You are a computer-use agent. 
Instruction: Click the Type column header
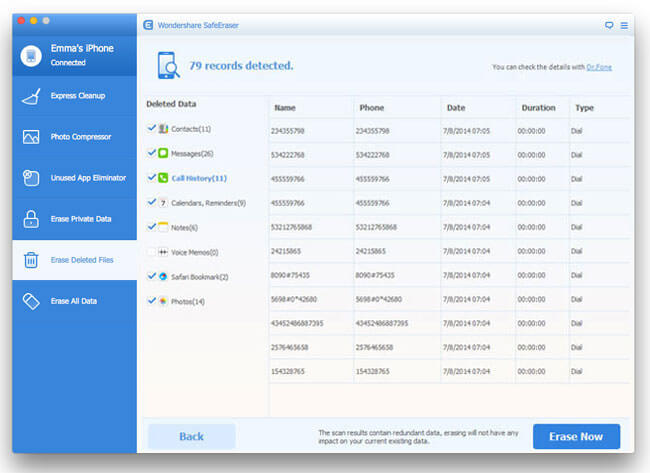point(584,108)
